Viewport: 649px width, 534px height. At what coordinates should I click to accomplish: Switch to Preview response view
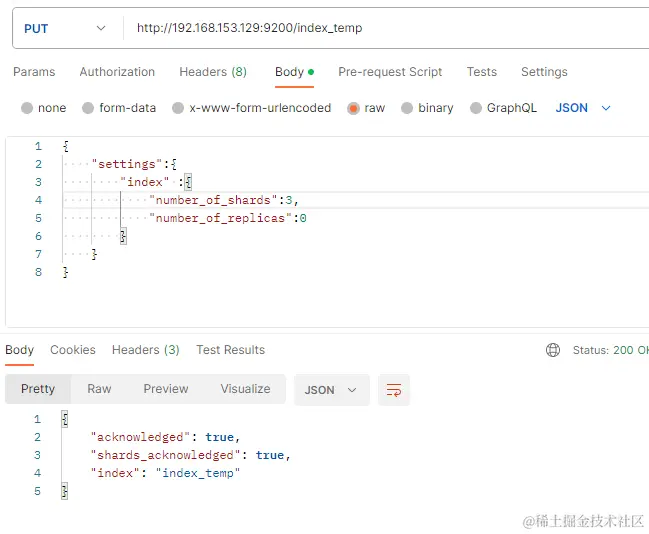tap(166, 389)
